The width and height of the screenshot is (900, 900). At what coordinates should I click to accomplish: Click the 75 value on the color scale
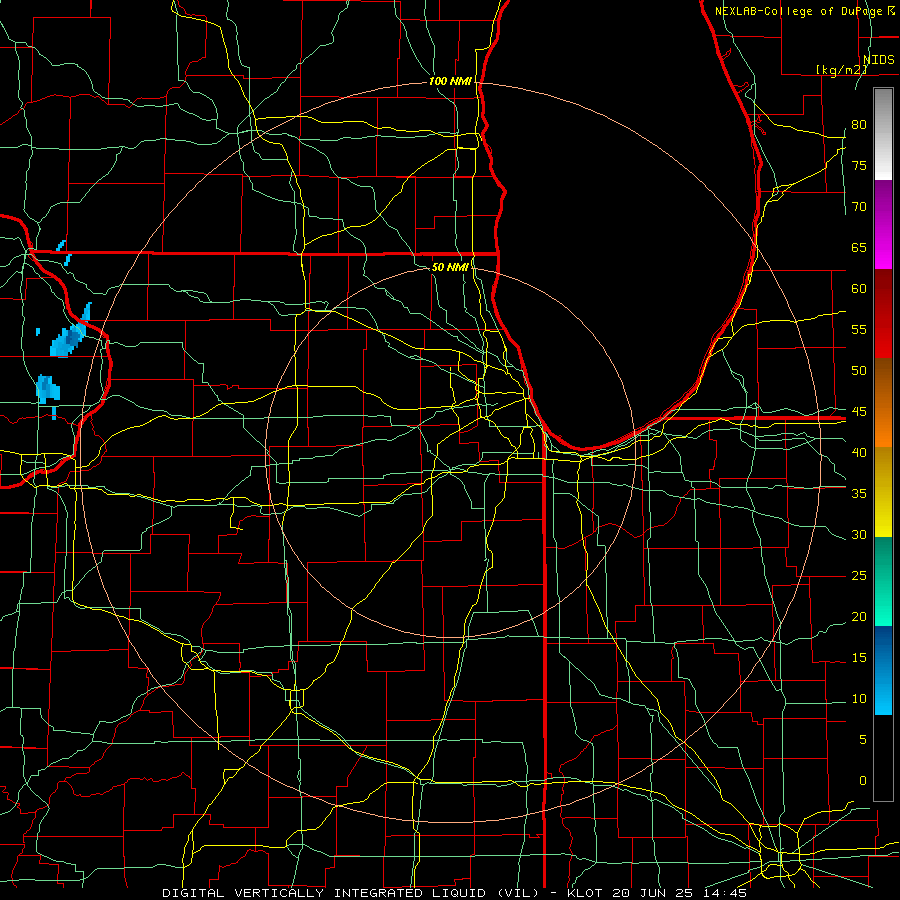tap(859, 165)
